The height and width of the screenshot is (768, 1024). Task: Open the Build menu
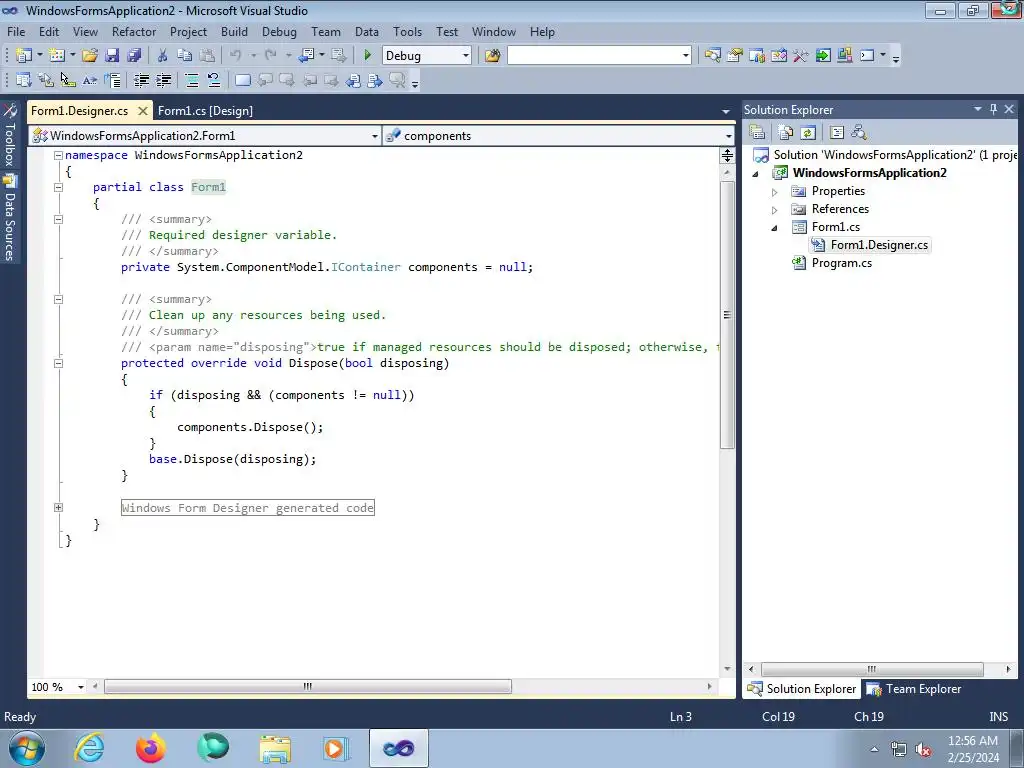pyautogui.click(x=234, y=31)
